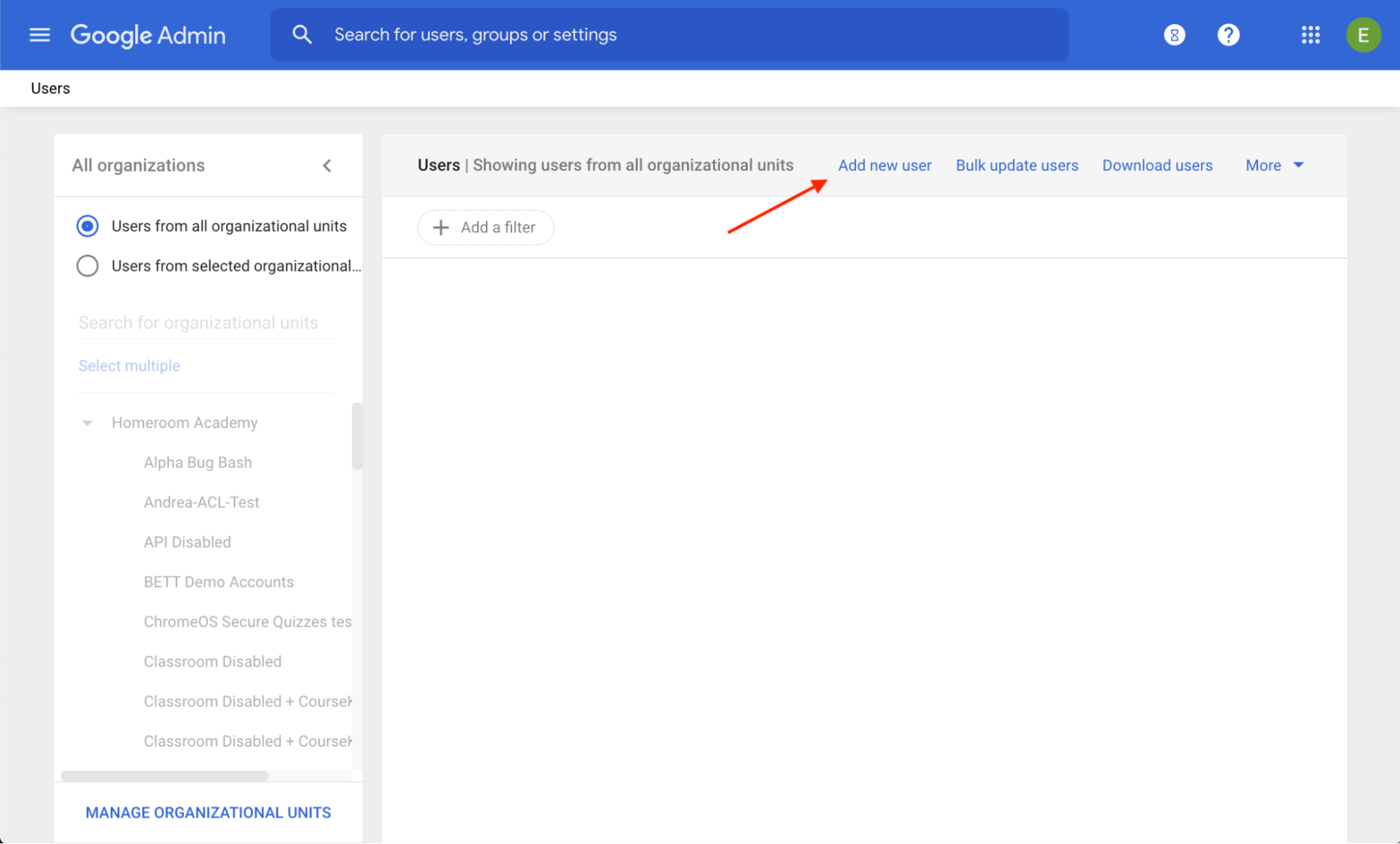
Task: Select the Select multiple link
Action: 129,365
